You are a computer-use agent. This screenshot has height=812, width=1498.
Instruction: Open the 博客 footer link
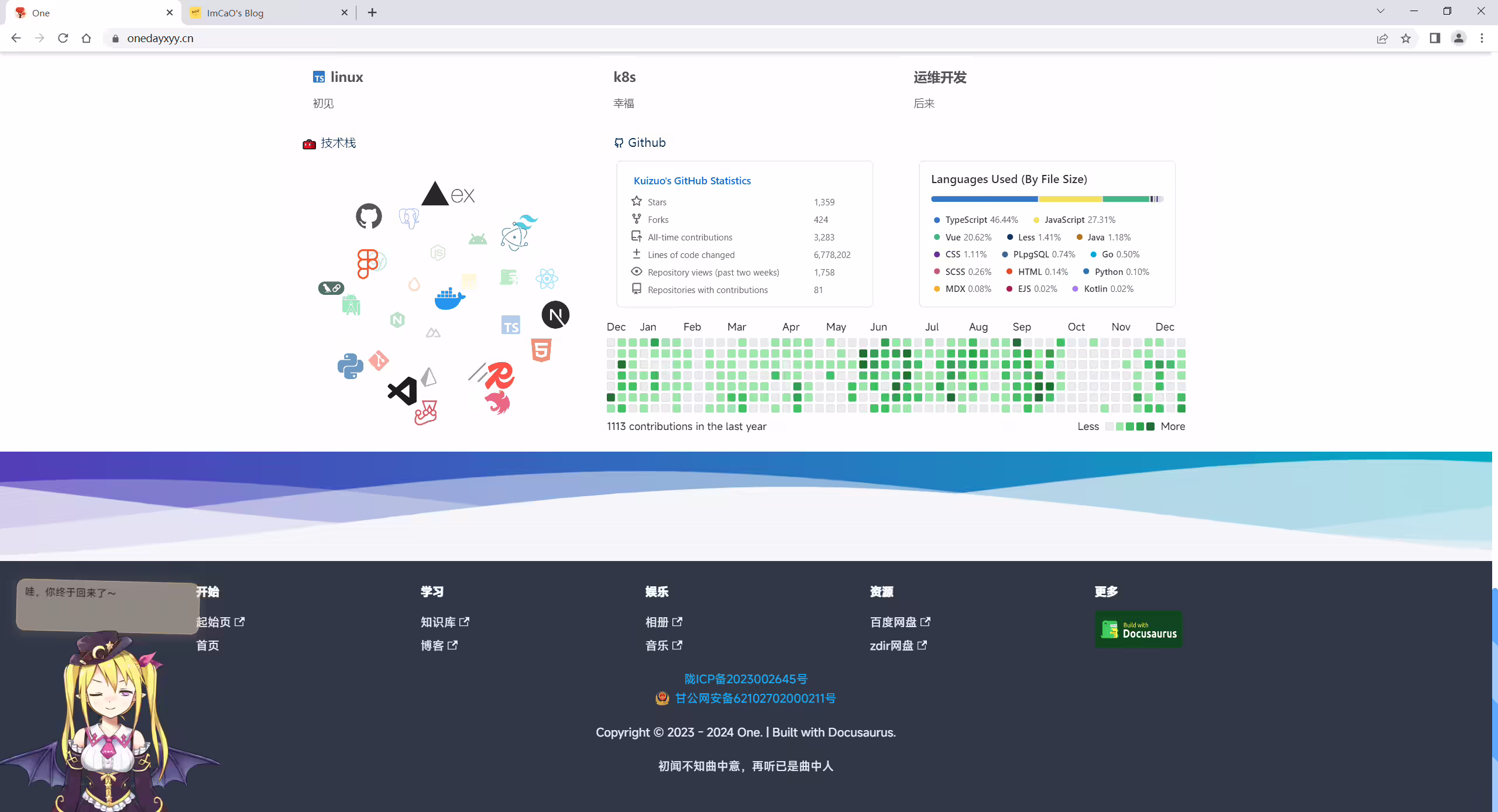439,645
